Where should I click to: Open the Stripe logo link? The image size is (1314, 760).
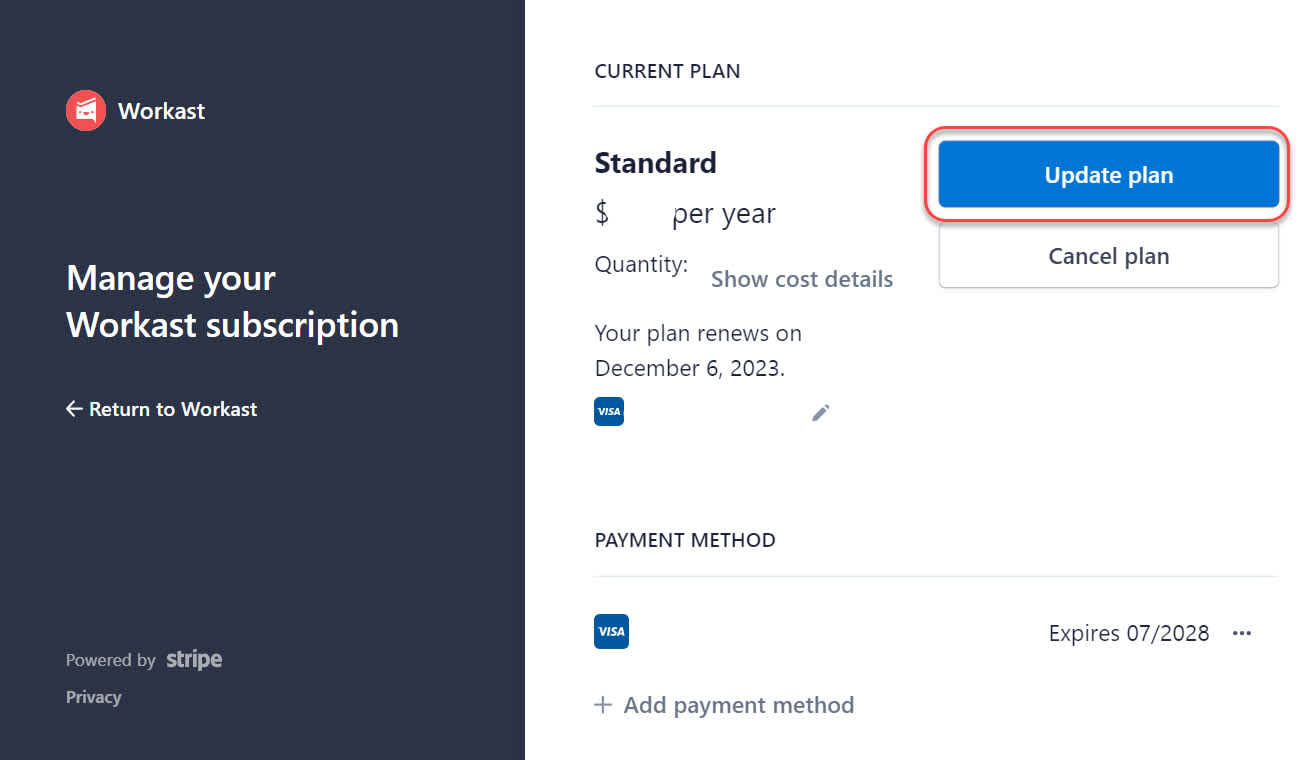[x=194, y=659]
